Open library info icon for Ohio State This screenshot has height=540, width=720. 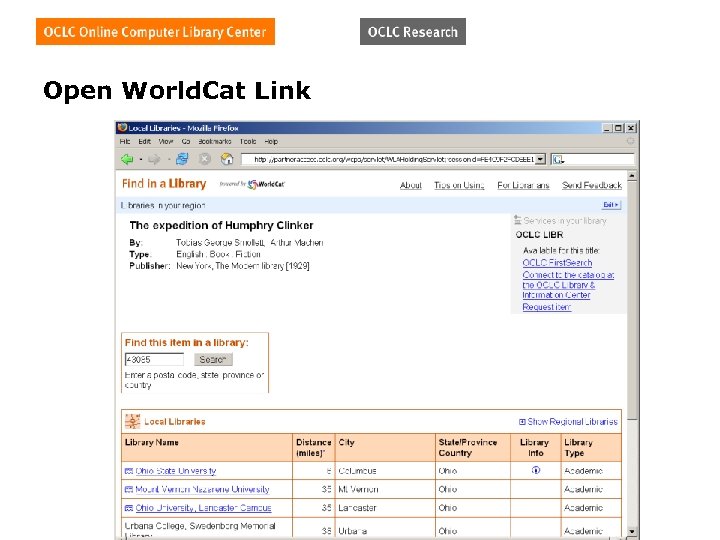[536, 470]
